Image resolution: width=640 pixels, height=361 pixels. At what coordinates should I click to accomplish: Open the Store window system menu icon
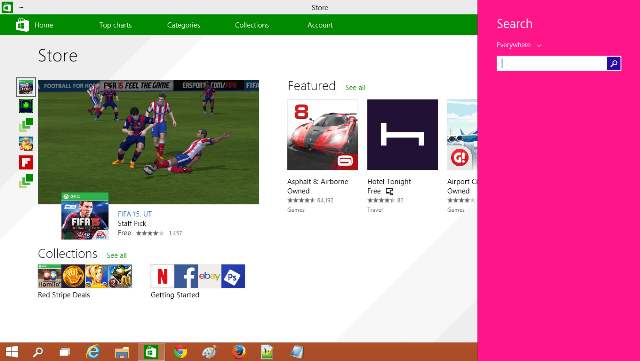(7, 7)
